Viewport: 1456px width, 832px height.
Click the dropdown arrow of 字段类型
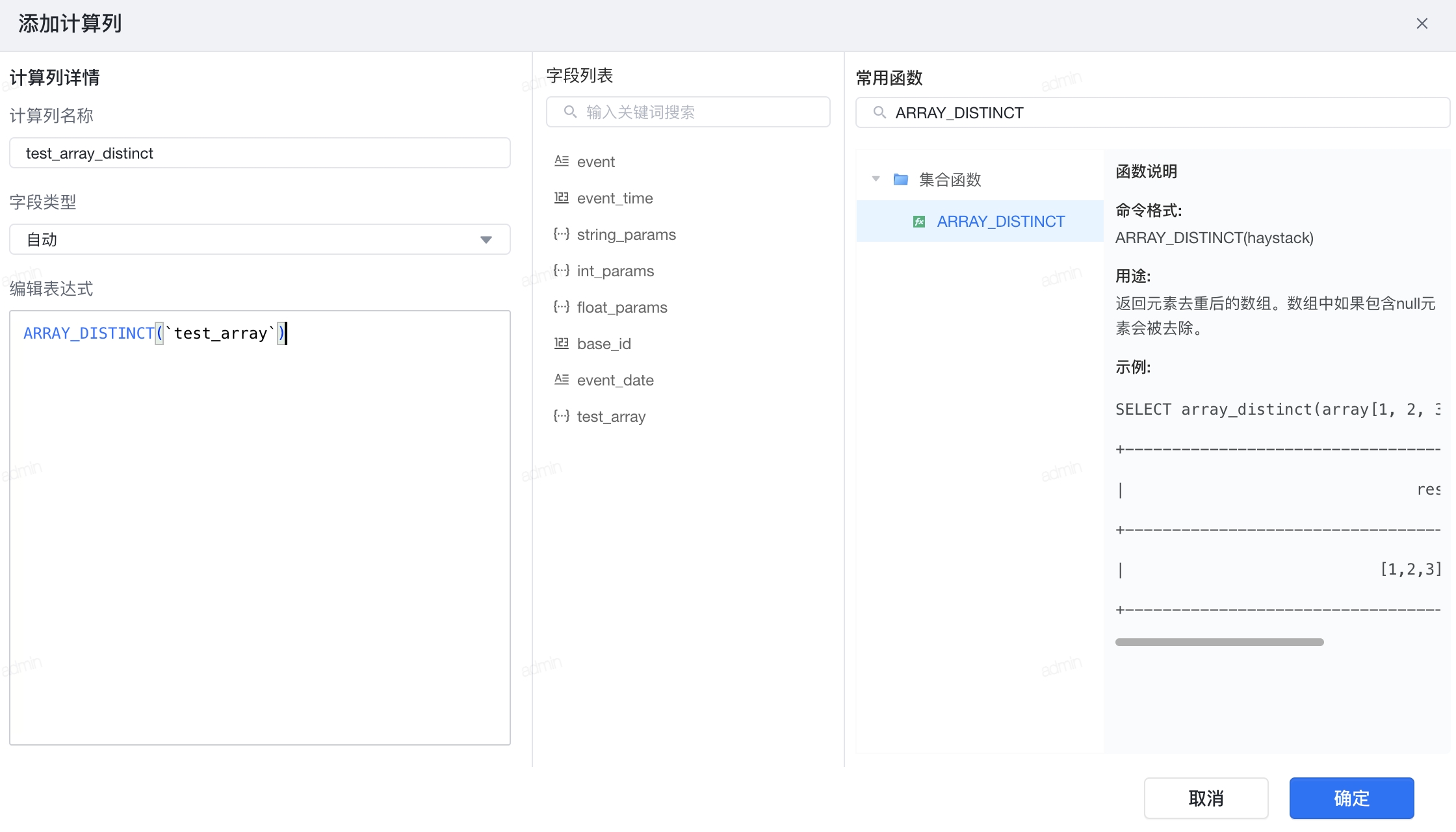pyautogui.click(x=486, y=240)
